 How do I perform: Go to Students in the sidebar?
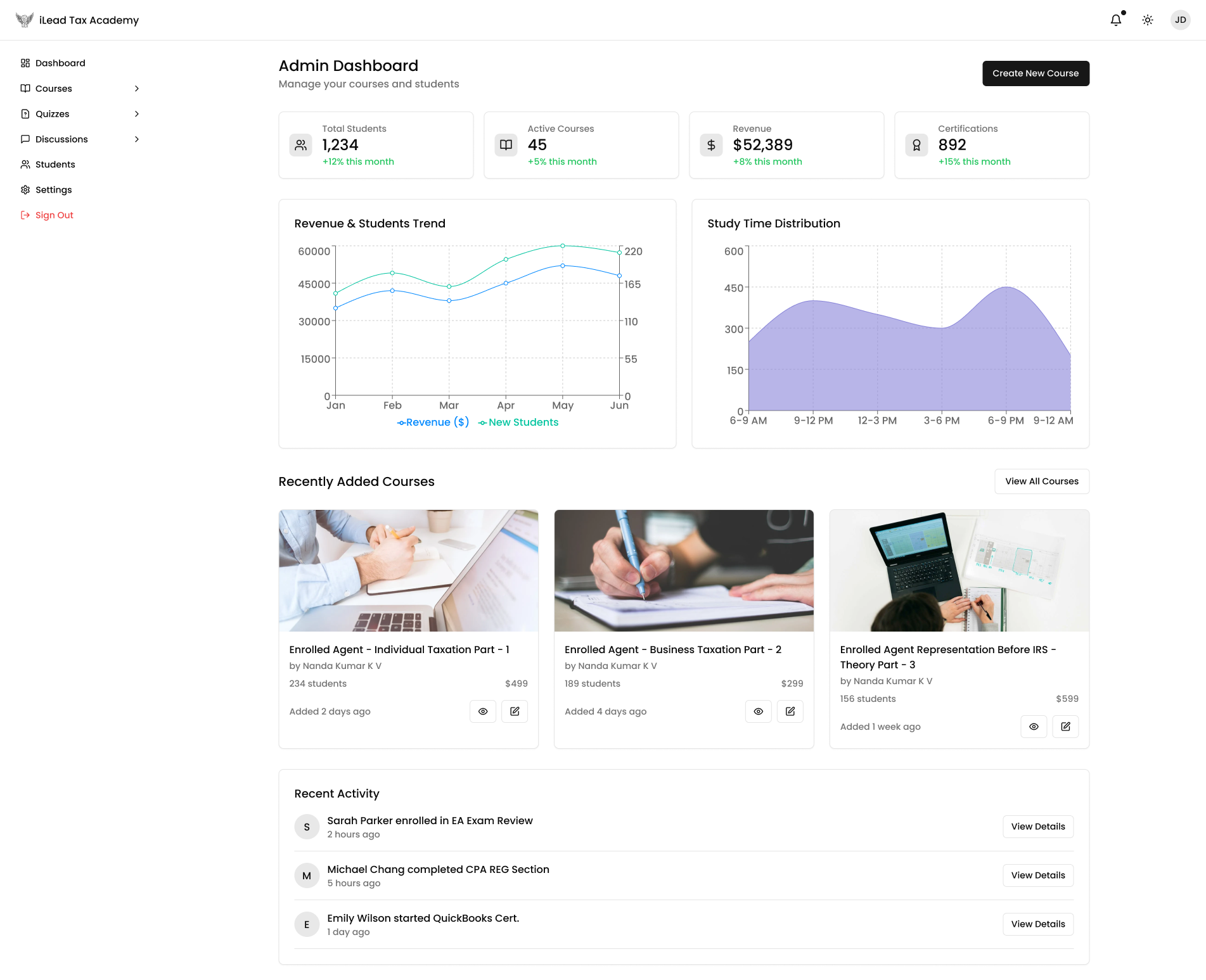[55, 165]
